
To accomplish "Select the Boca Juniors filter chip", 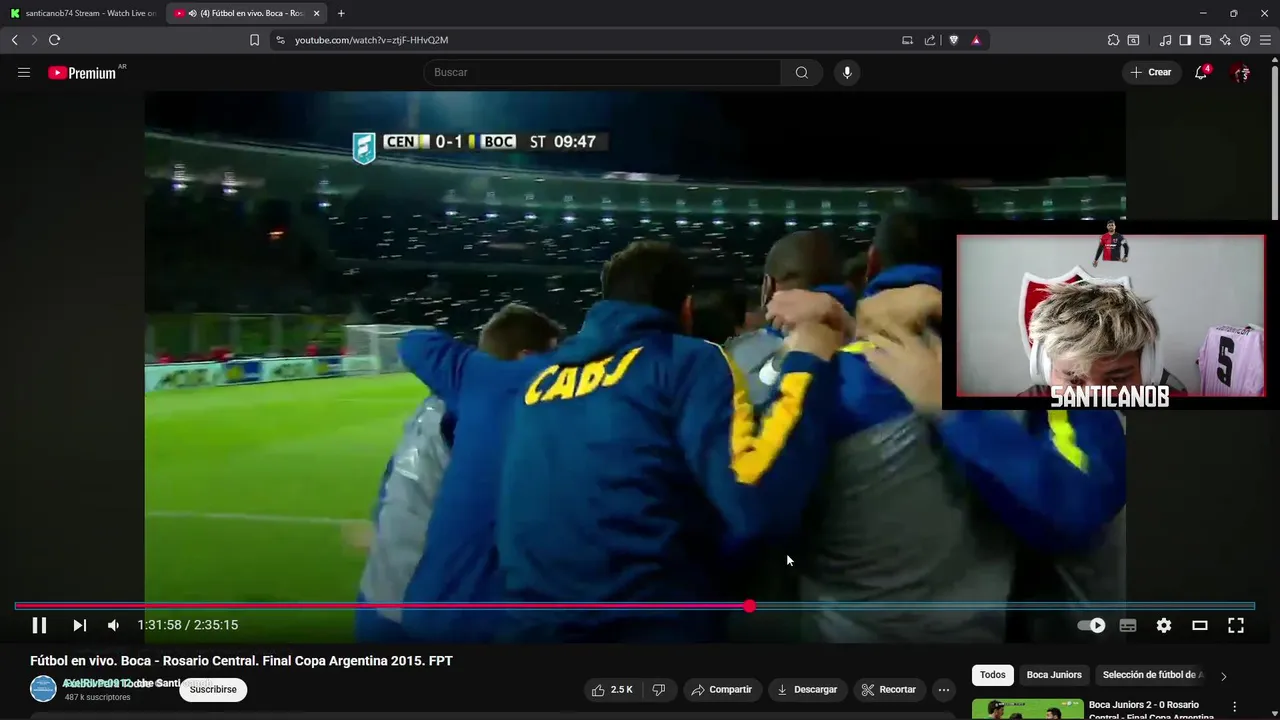I will 1054,675.
